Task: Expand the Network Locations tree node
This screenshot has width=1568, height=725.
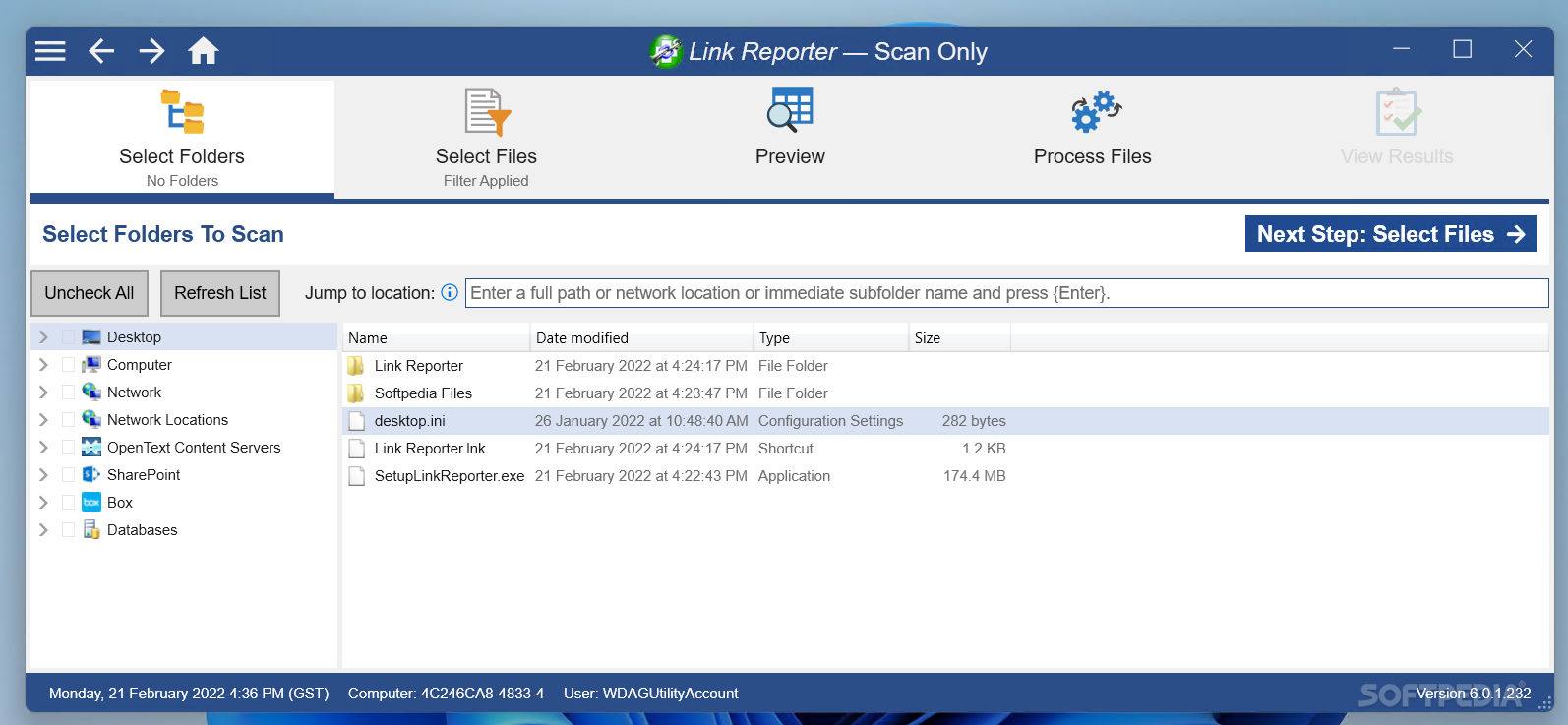Action: [43, 420]
